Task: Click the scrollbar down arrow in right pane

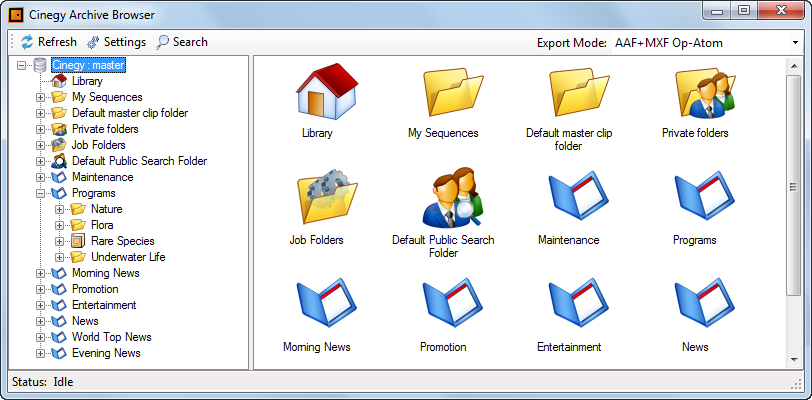Action: (x=793, y=360)
